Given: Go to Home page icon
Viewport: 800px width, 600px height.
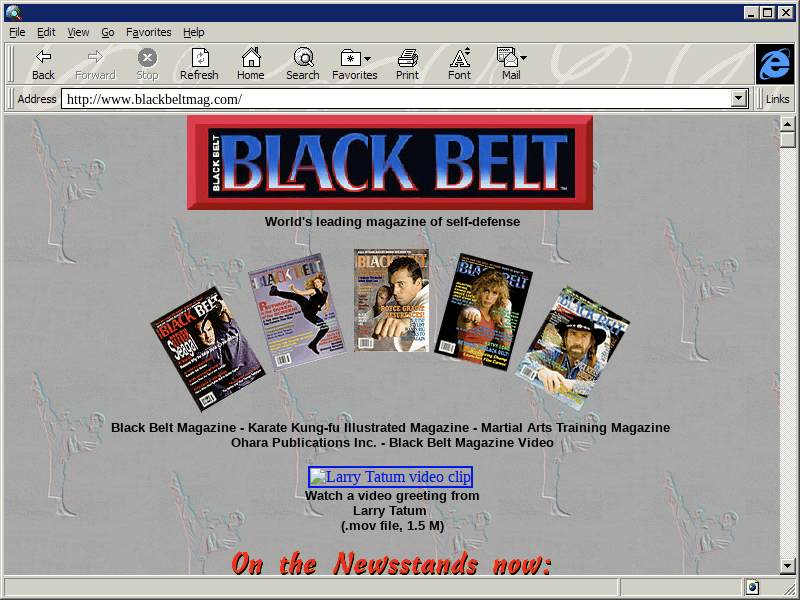Looking at the screenshot, I should tap(250, 59).
